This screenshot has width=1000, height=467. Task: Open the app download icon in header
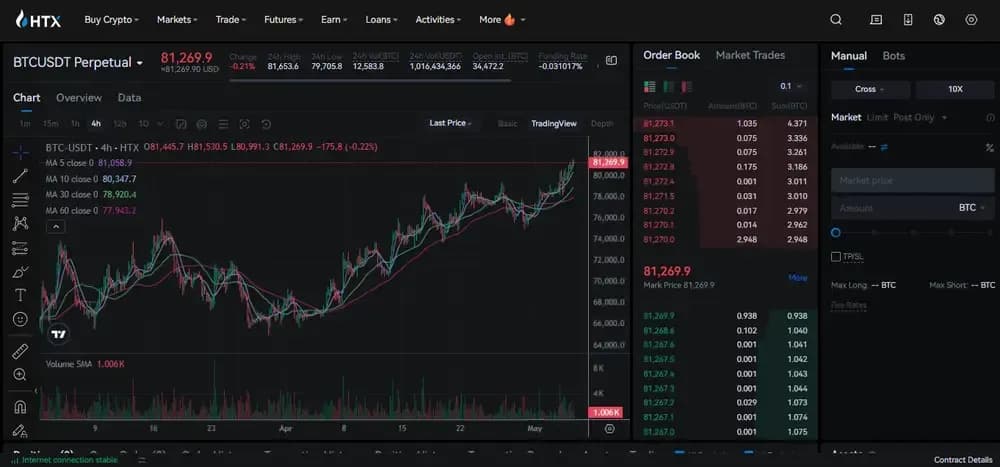point(908,20)
